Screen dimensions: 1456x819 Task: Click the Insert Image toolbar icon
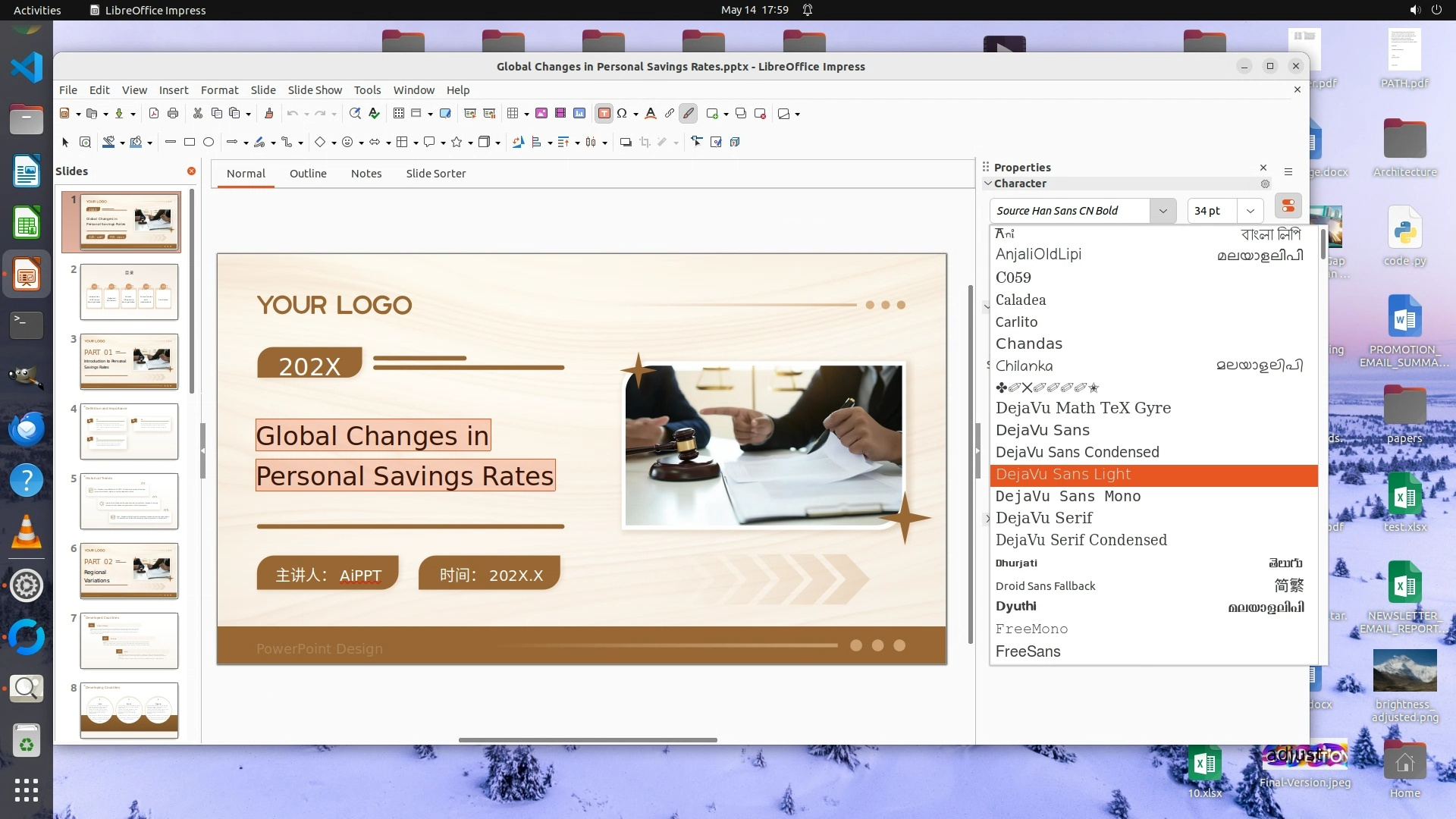pyautogui.click(x=541, y=114)
